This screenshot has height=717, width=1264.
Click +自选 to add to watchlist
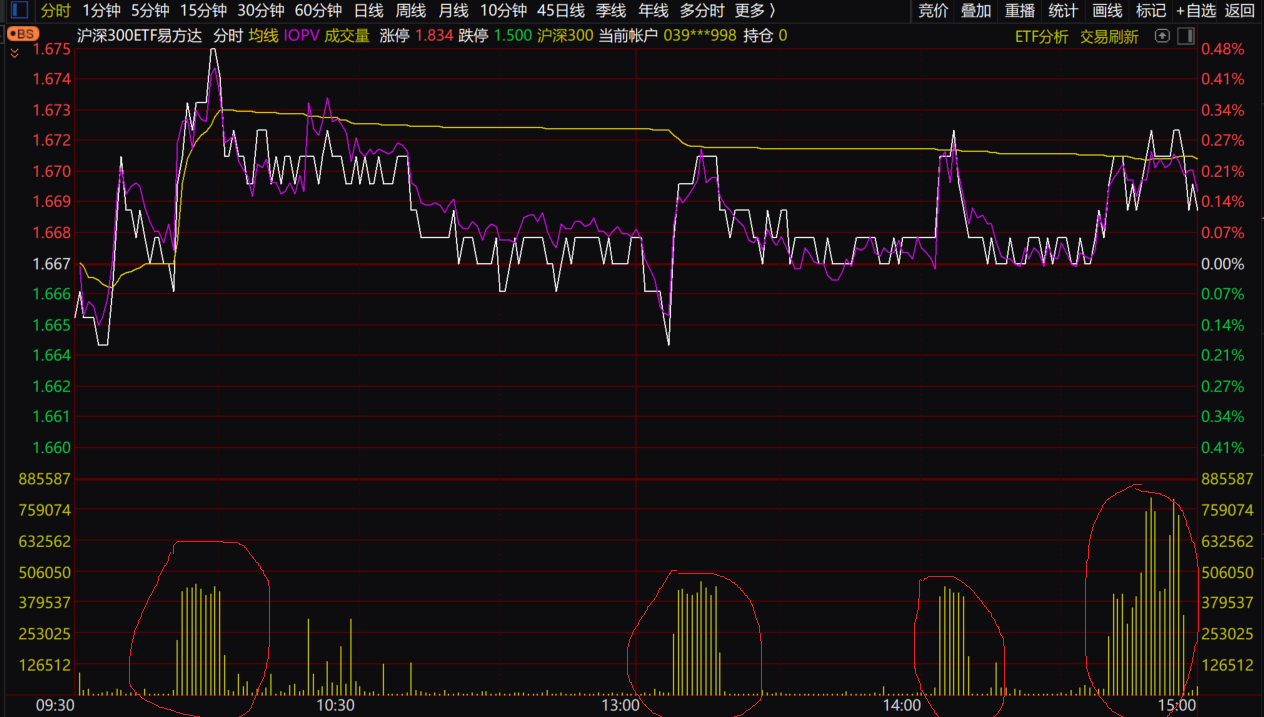pyautogui.click(x=1195, y=11)
